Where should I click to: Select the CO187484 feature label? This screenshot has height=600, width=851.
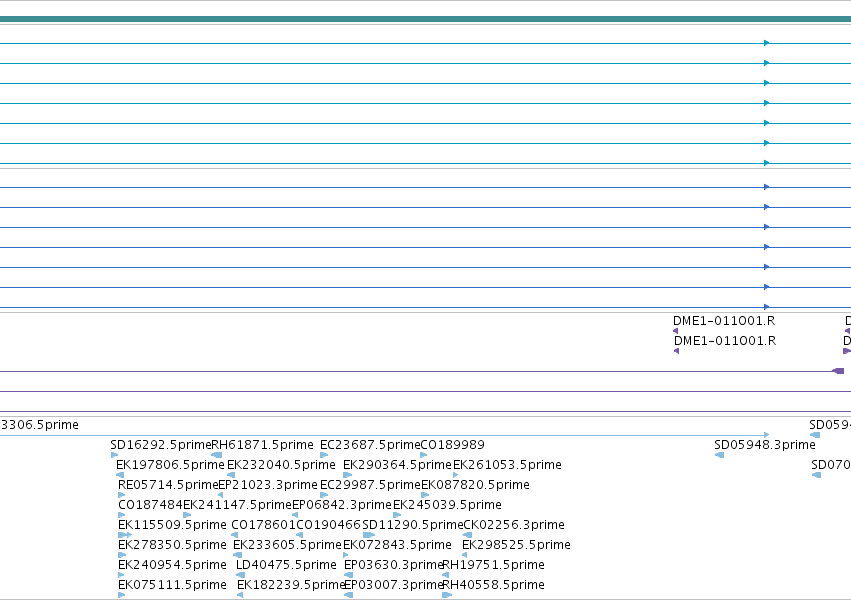pyautogui.click(x=150, y=505)
